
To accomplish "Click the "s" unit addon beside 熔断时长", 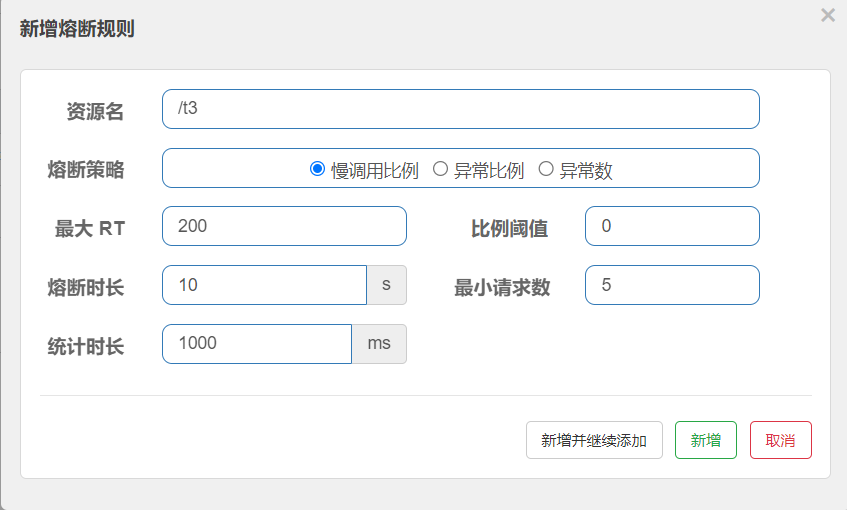I will click(x=387, y=285).
